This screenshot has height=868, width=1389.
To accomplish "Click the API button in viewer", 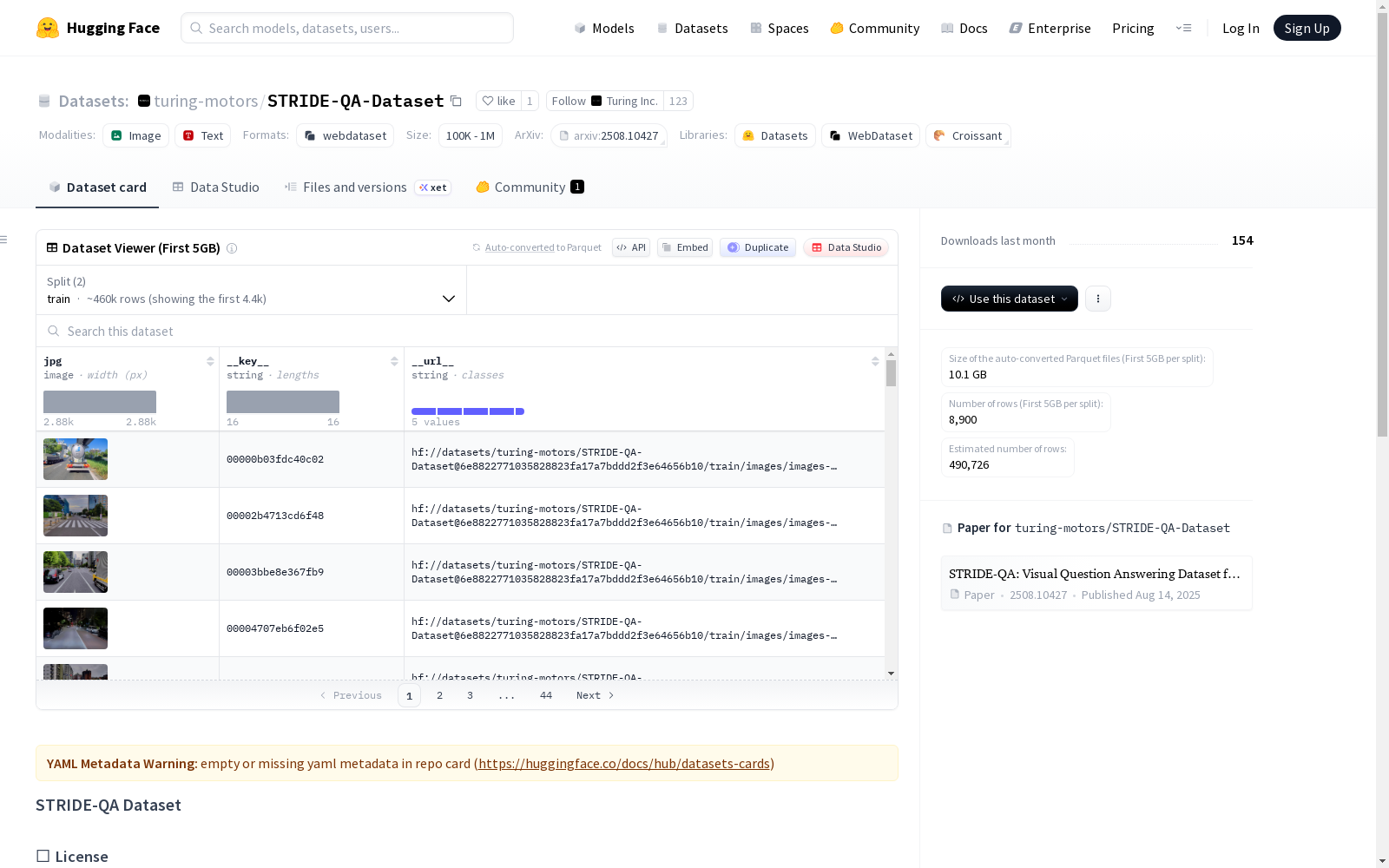I will pyautogui.click(x=631, y=247).
